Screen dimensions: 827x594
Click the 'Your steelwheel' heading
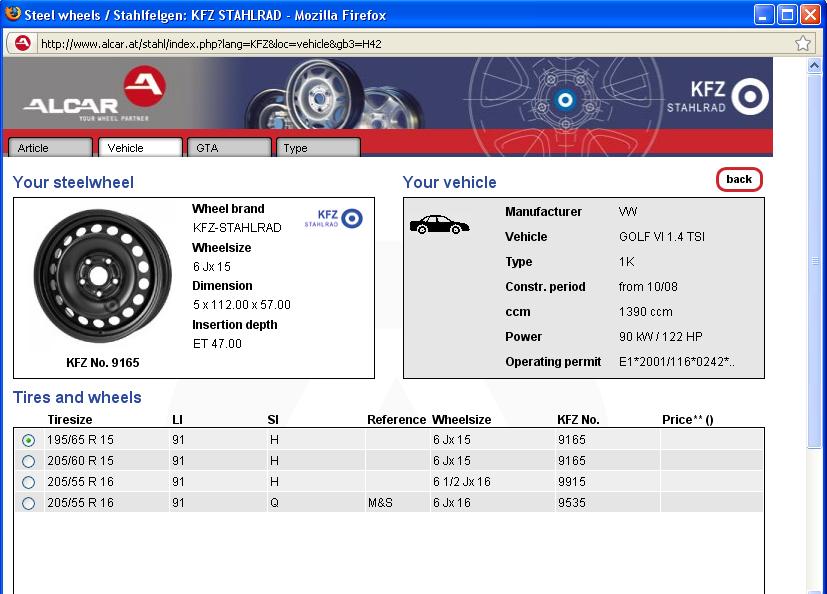click(x=73, y=183)
